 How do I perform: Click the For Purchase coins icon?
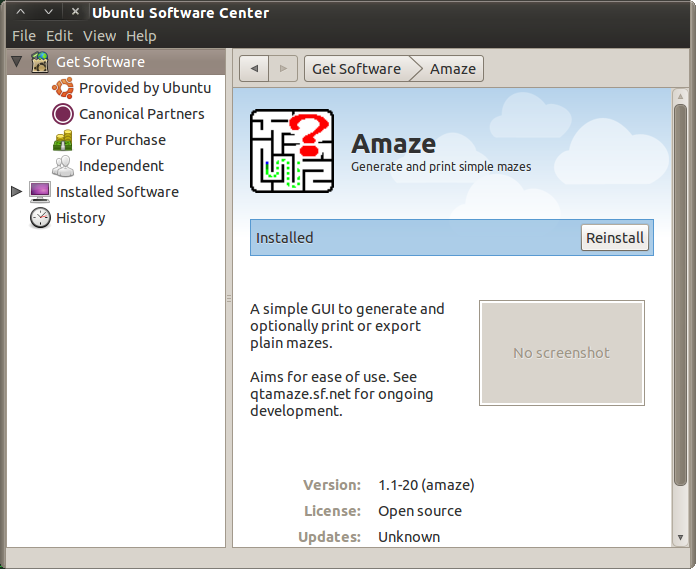click(63, 140)
